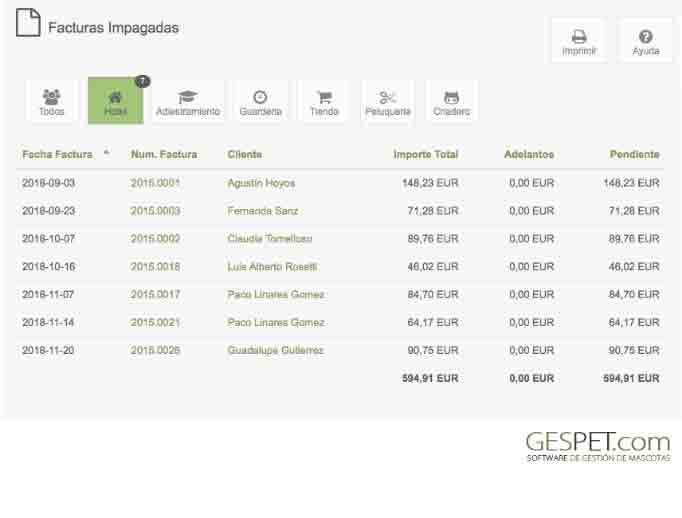Open invoice number 2015.0001
Viewport: 682px width, 518px height.
click(155, 183)
